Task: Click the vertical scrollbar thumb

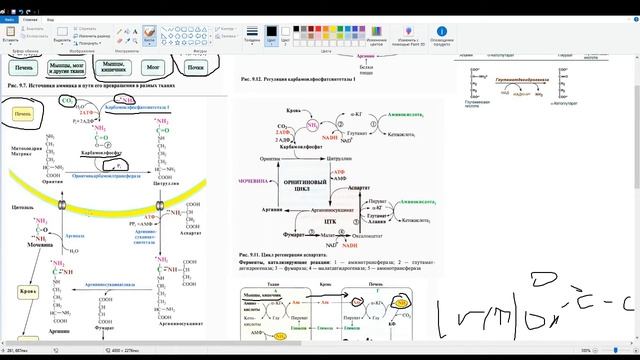Action: tap(637, 137)
